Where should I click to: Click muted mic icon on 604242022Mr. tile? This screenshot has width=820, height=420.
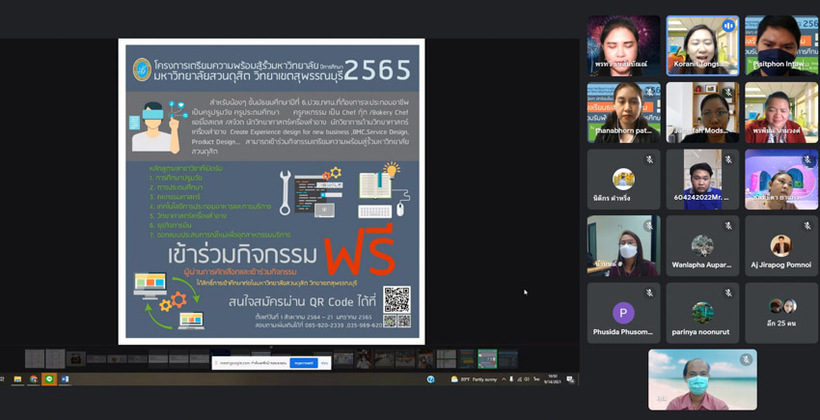pos(728,159)
